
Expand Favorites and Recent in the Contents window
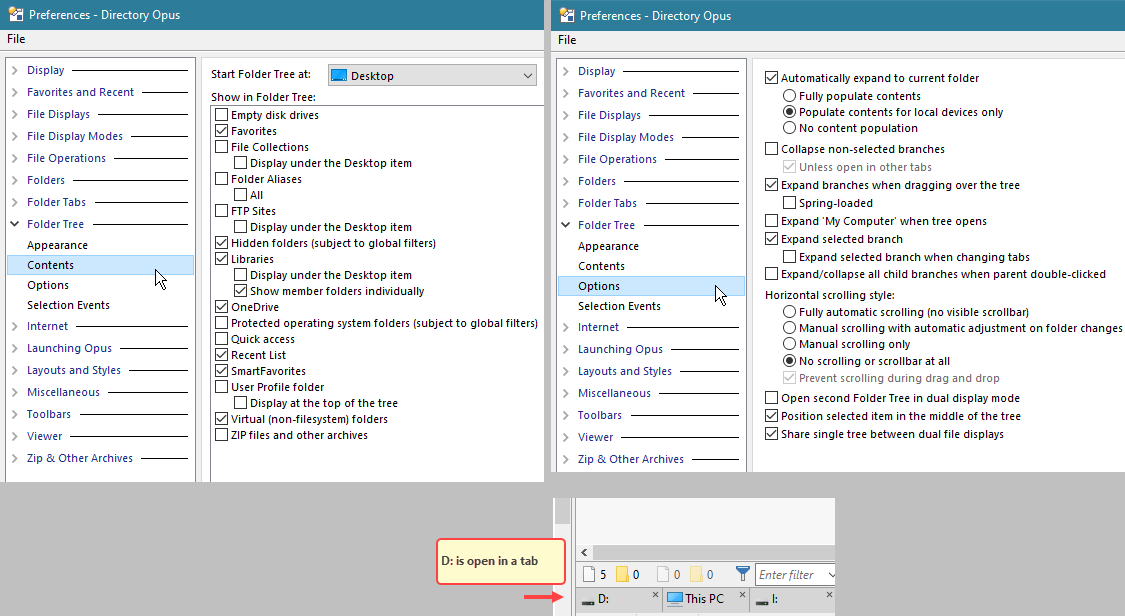(15, 92)
